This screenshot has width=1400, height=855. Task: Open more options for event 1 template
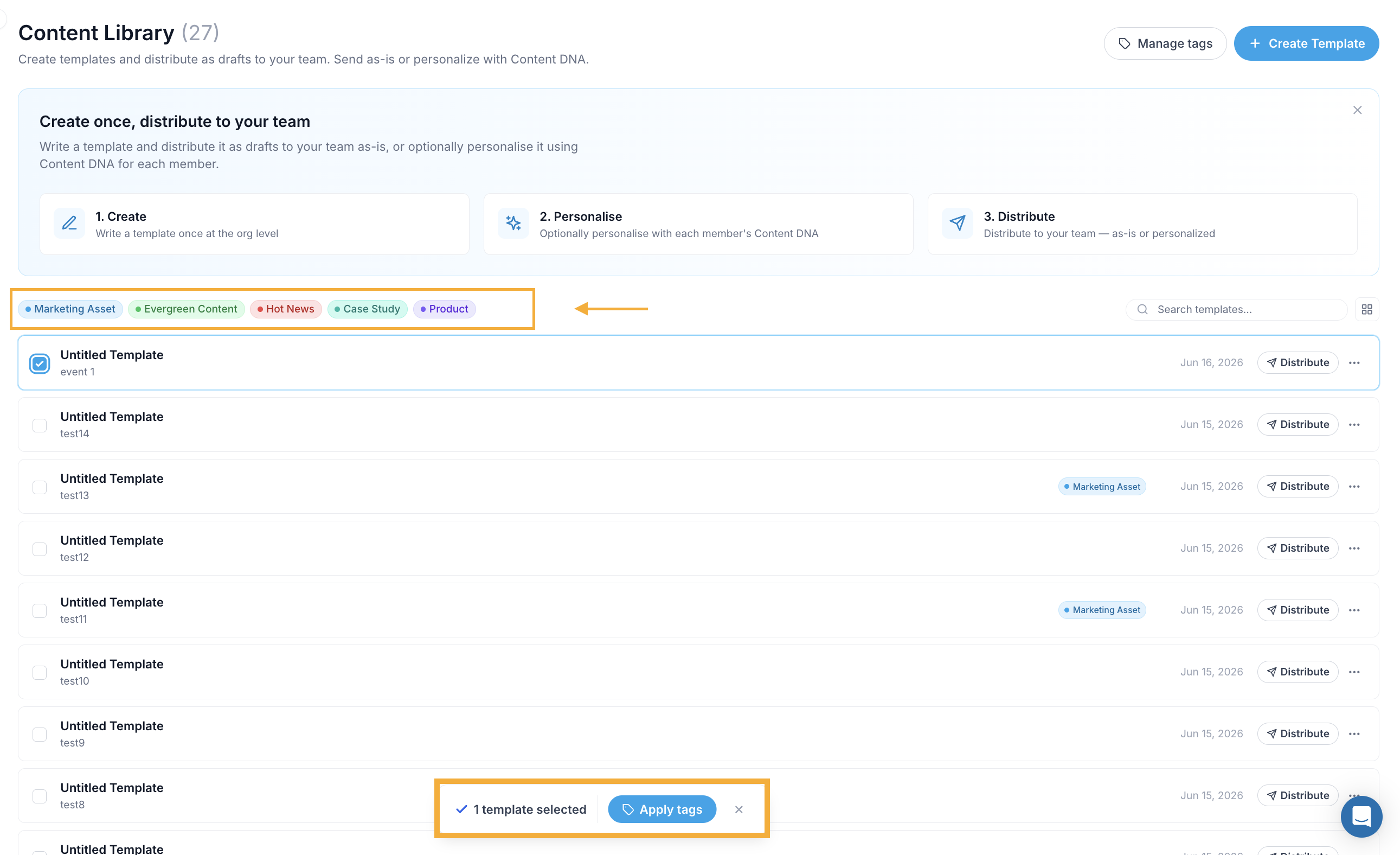(x=1354, y=363)
